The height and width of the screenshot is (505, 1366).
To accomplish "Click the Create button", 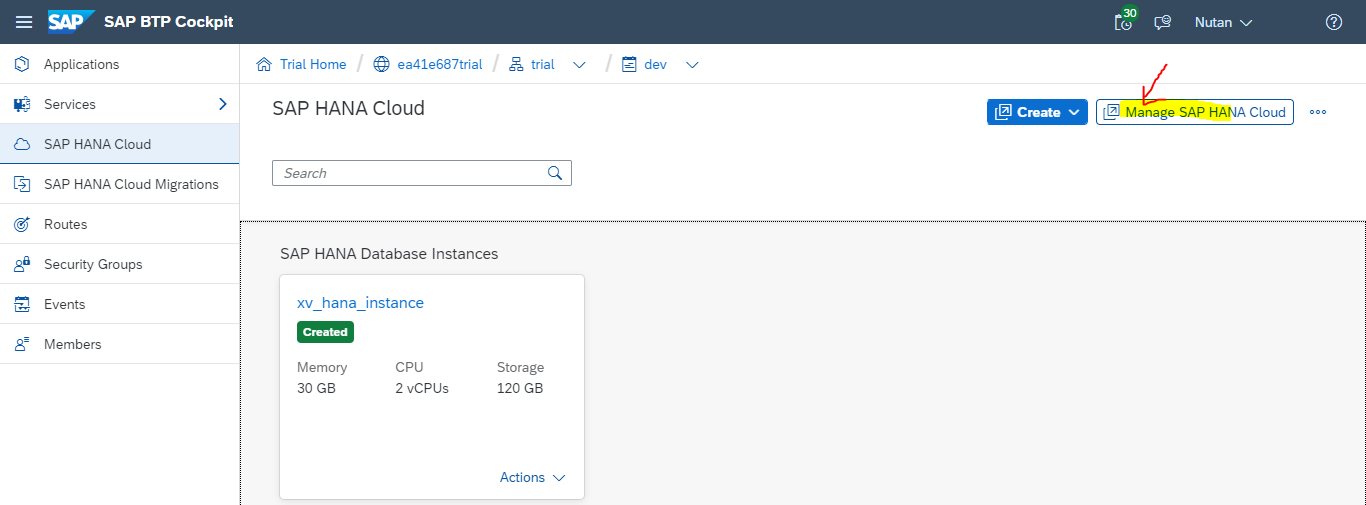I will point(1037,112).
